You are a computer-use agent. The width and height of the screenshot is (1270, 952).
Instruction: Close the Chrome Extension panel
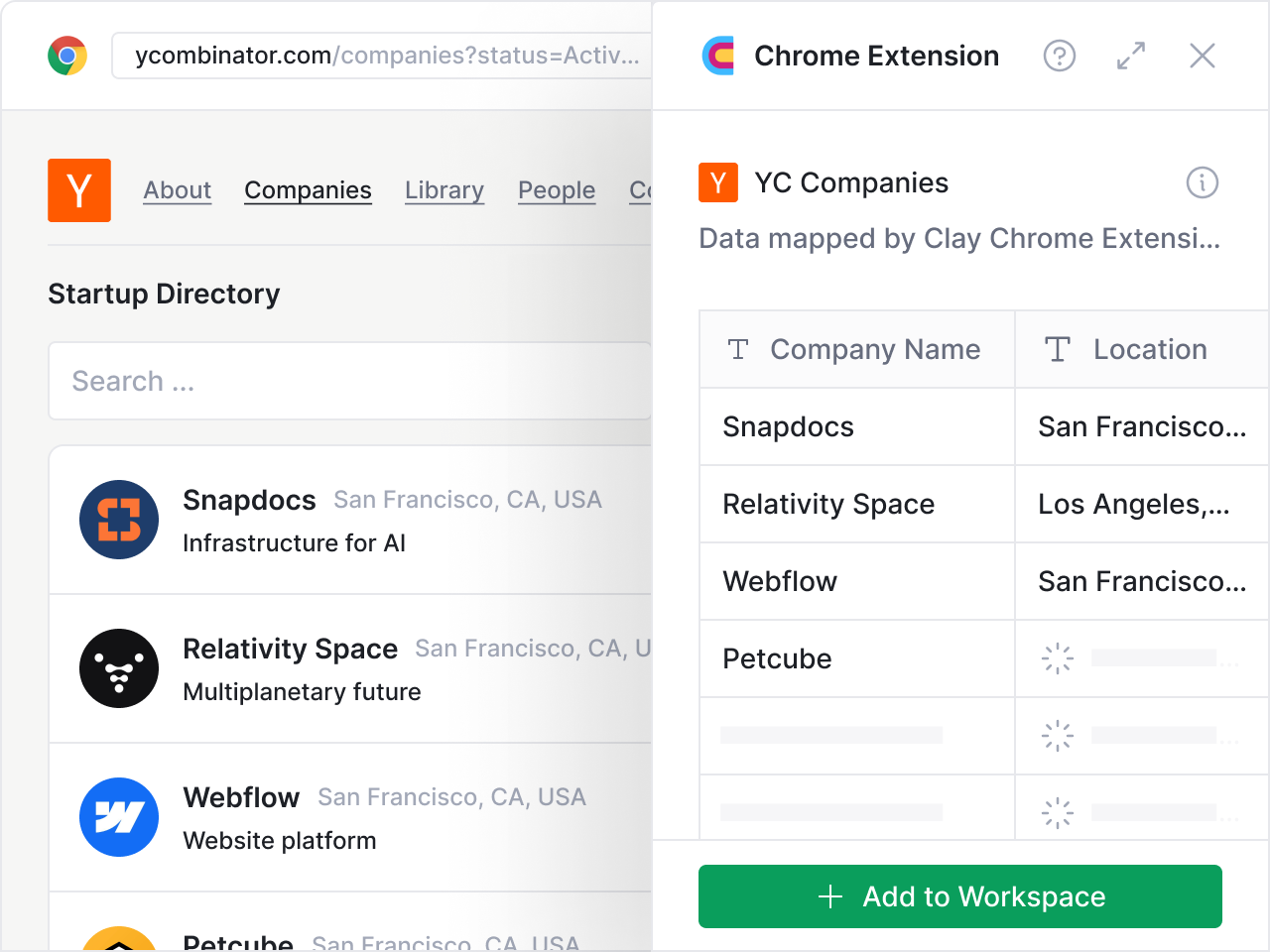(1203, 56)
